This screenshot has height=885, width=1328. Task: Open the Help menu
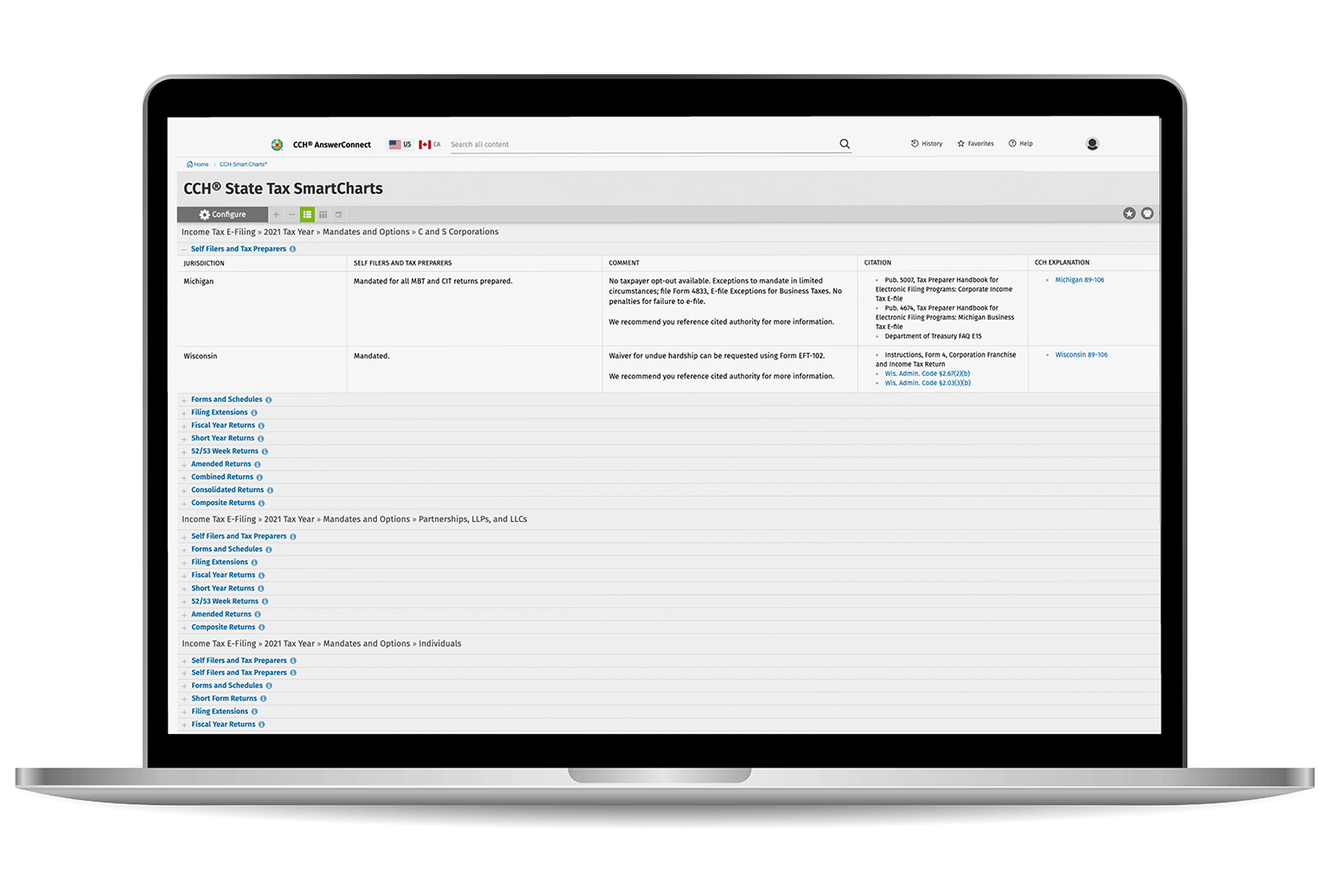[x=1020, y=144]
